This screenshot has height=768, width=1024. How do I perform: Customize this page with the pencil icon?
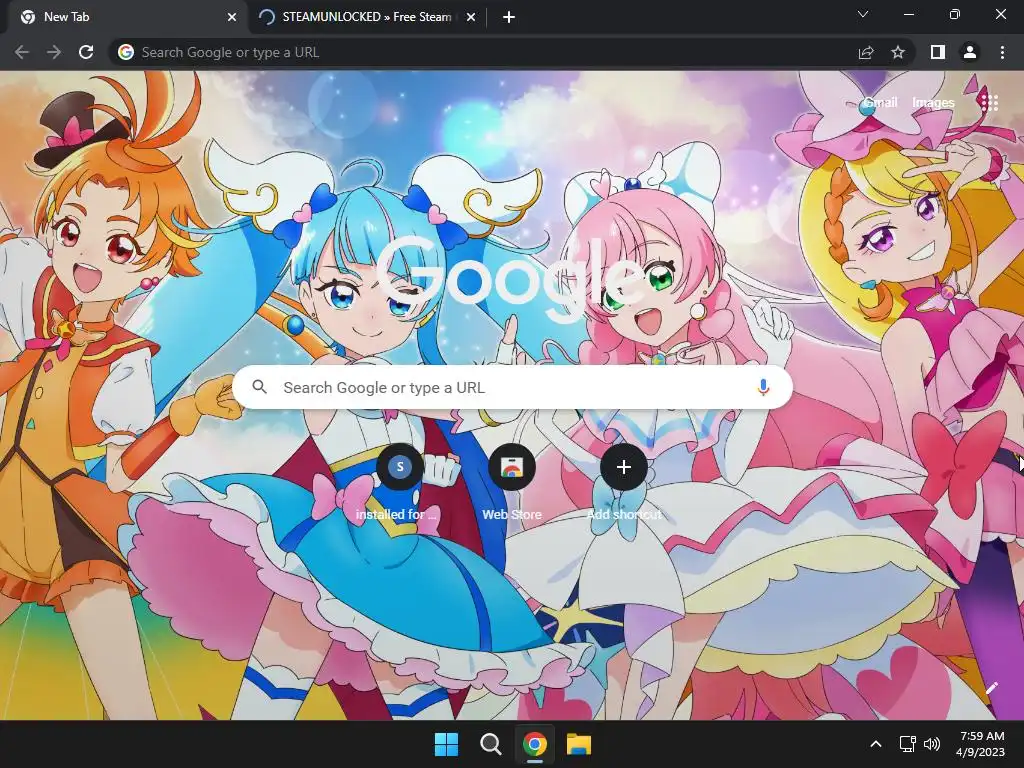pyautogui.click(x=991, y=688)
